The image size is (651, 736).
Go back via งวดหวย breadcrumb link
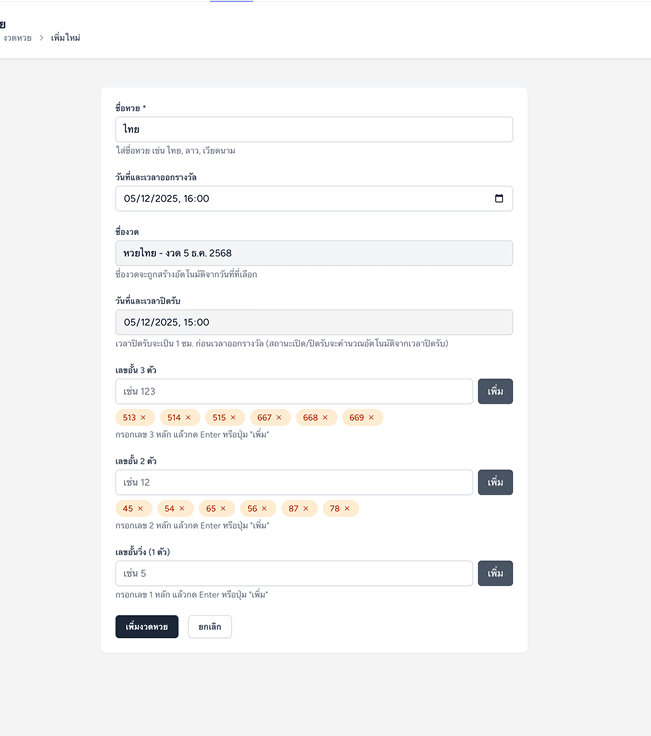[x=17, y=37]
